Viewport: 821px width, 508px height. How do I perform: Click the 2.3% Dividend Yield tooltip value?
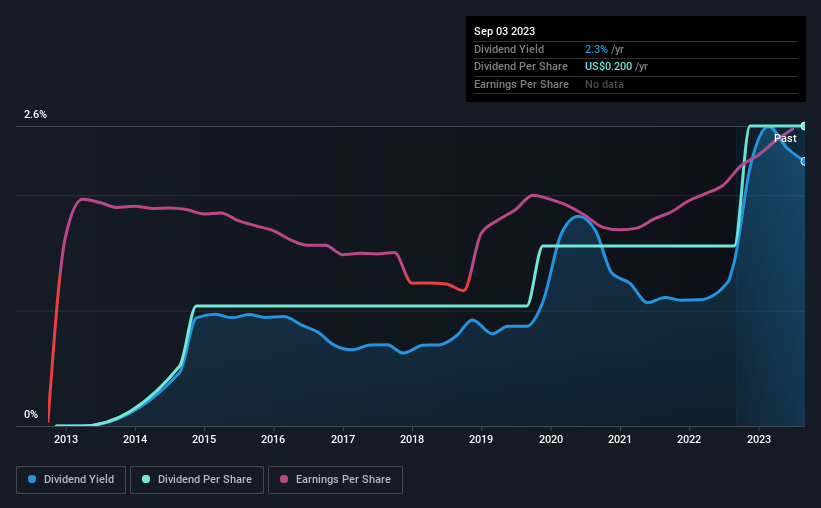coord(596,49)
